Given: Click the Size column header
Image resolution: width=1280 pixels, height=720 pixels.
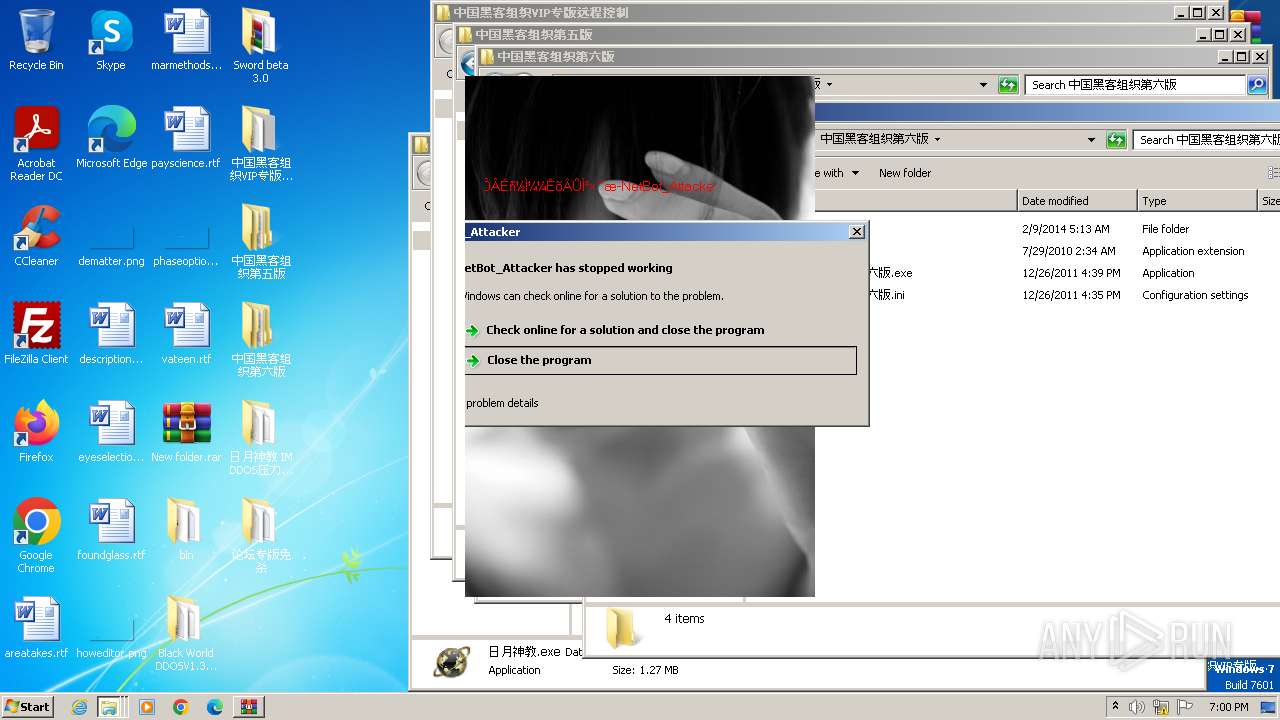Looking at the screenshot, I should (1269, 201).
